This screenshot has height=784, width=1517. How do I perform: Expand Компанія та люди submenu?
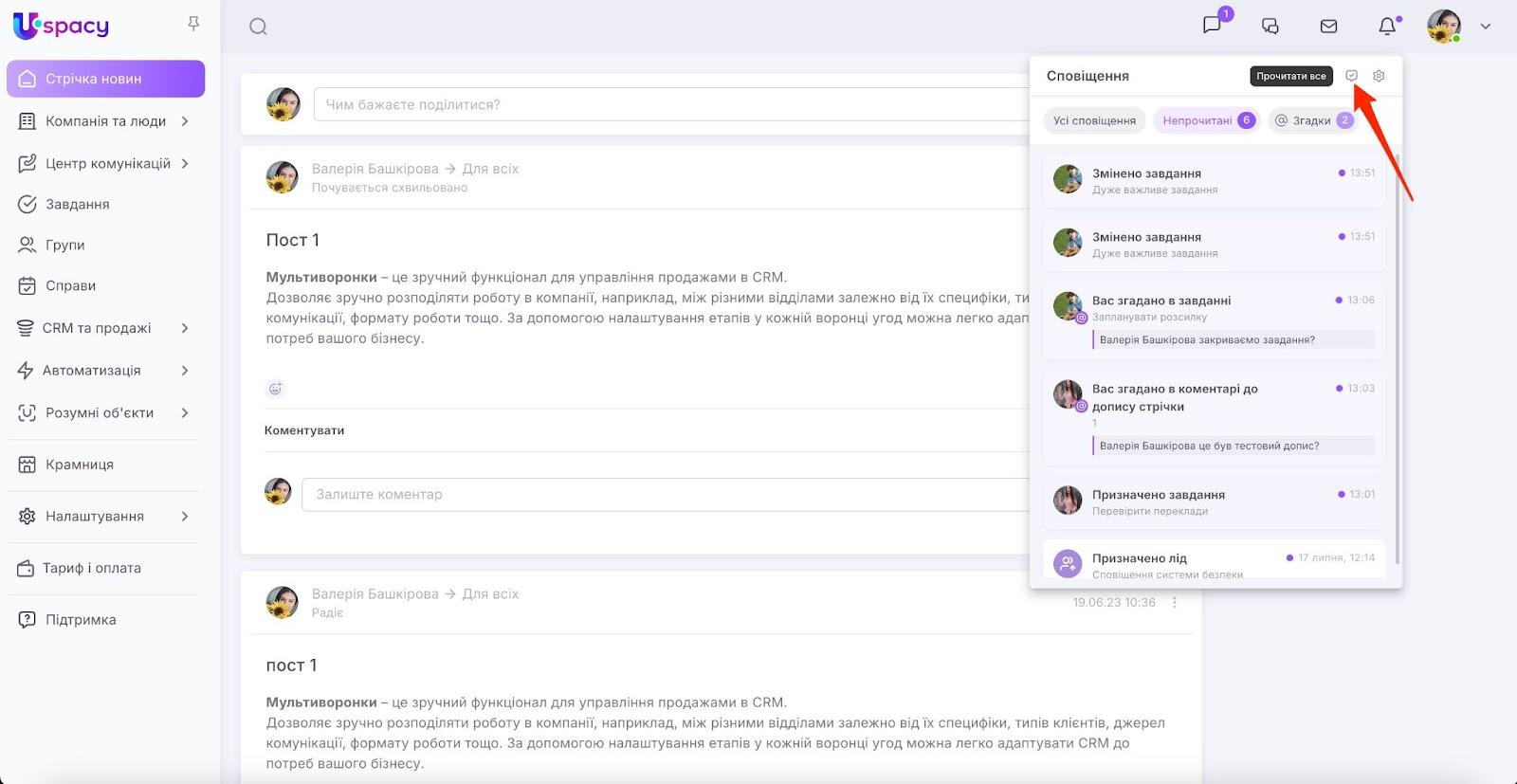click(x=185, y=121)
